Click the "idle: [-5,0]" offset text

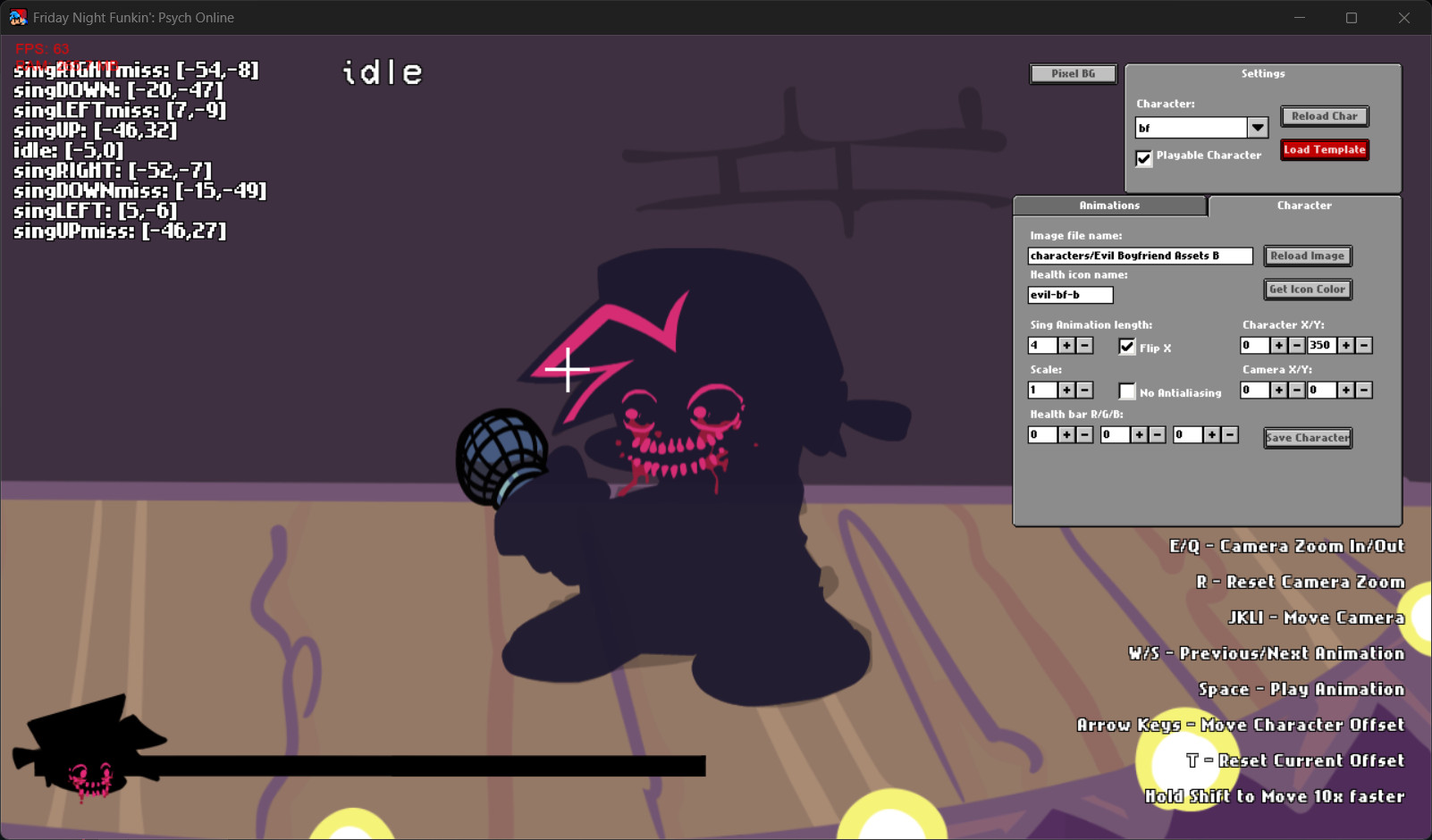[x=69, y=151]
